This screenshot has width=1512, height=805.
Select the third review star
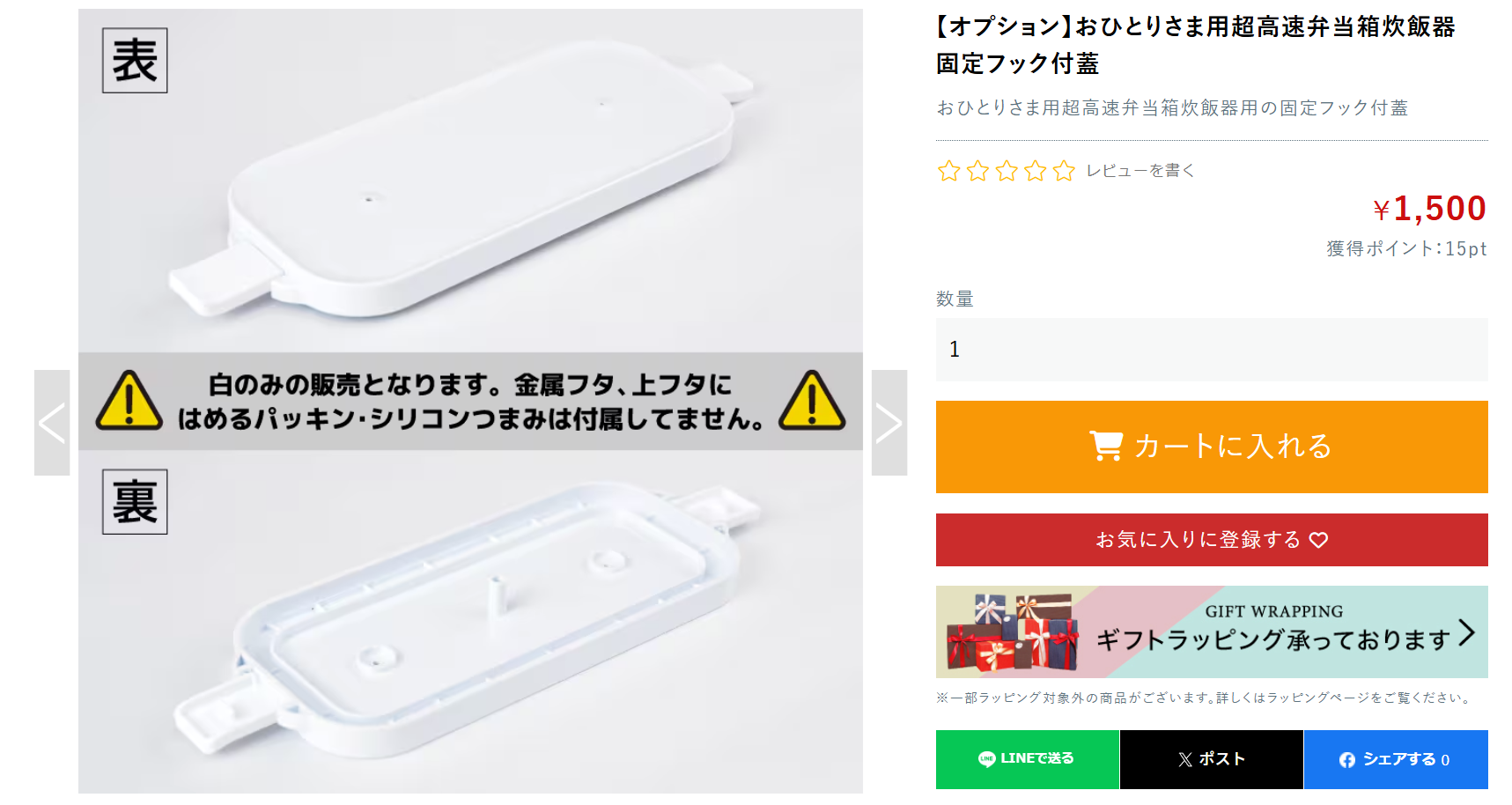click(1007, 171)
